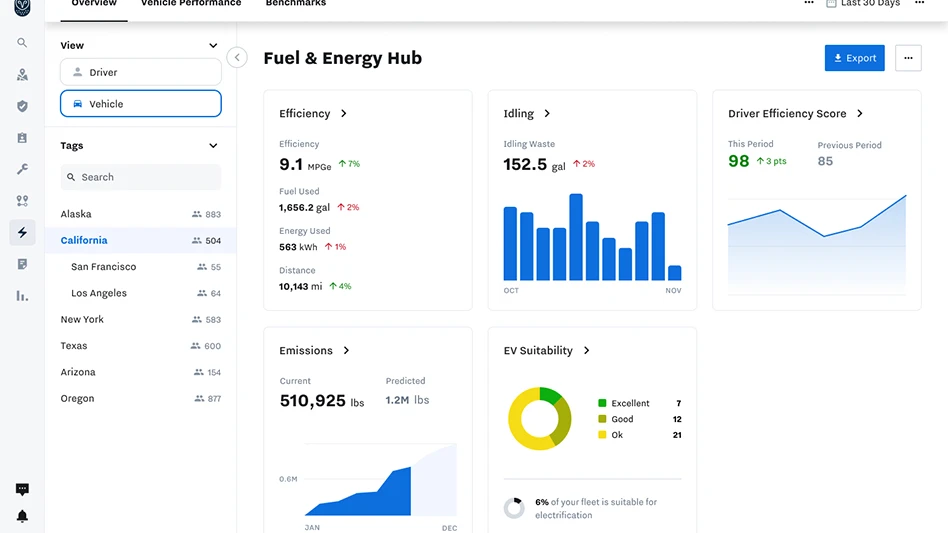Select the San Francisco tag
Image resolution: width=948 pixels, height=533 pixels.
[103, 267]
